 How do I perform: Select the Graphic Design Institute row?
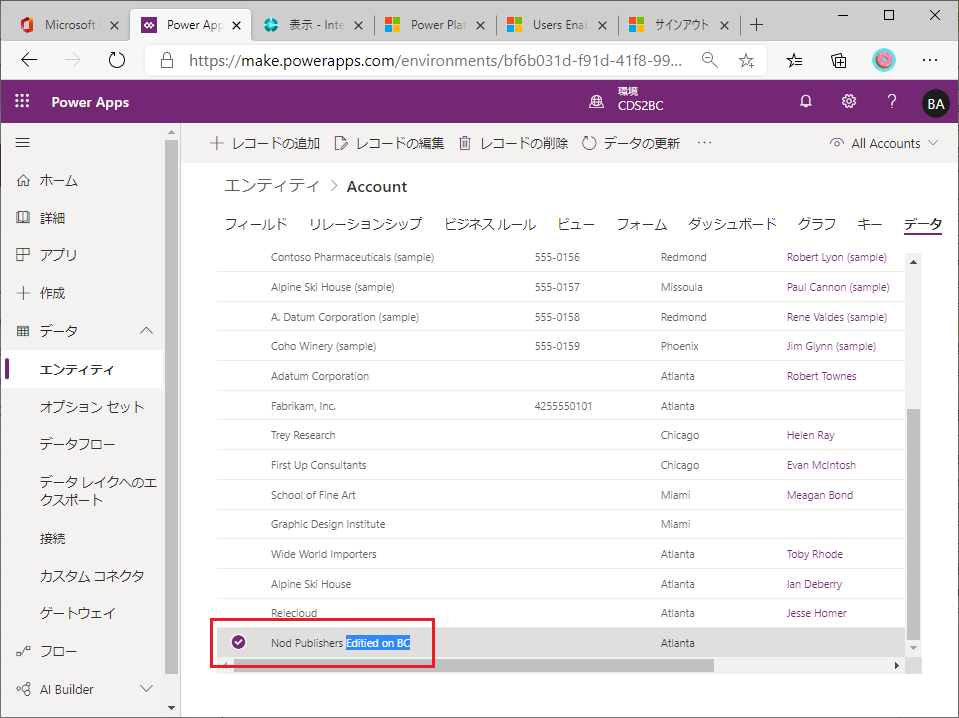coord(560,524)
